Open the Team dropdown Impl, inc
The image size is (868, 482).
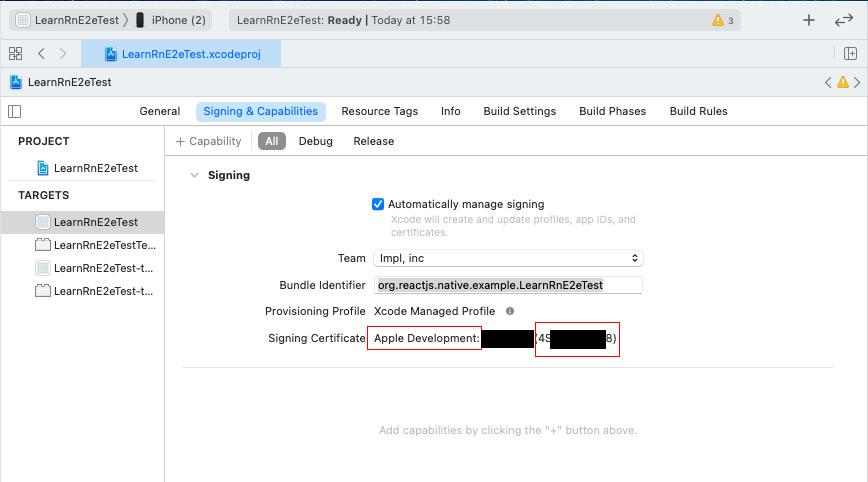point(508,258)
